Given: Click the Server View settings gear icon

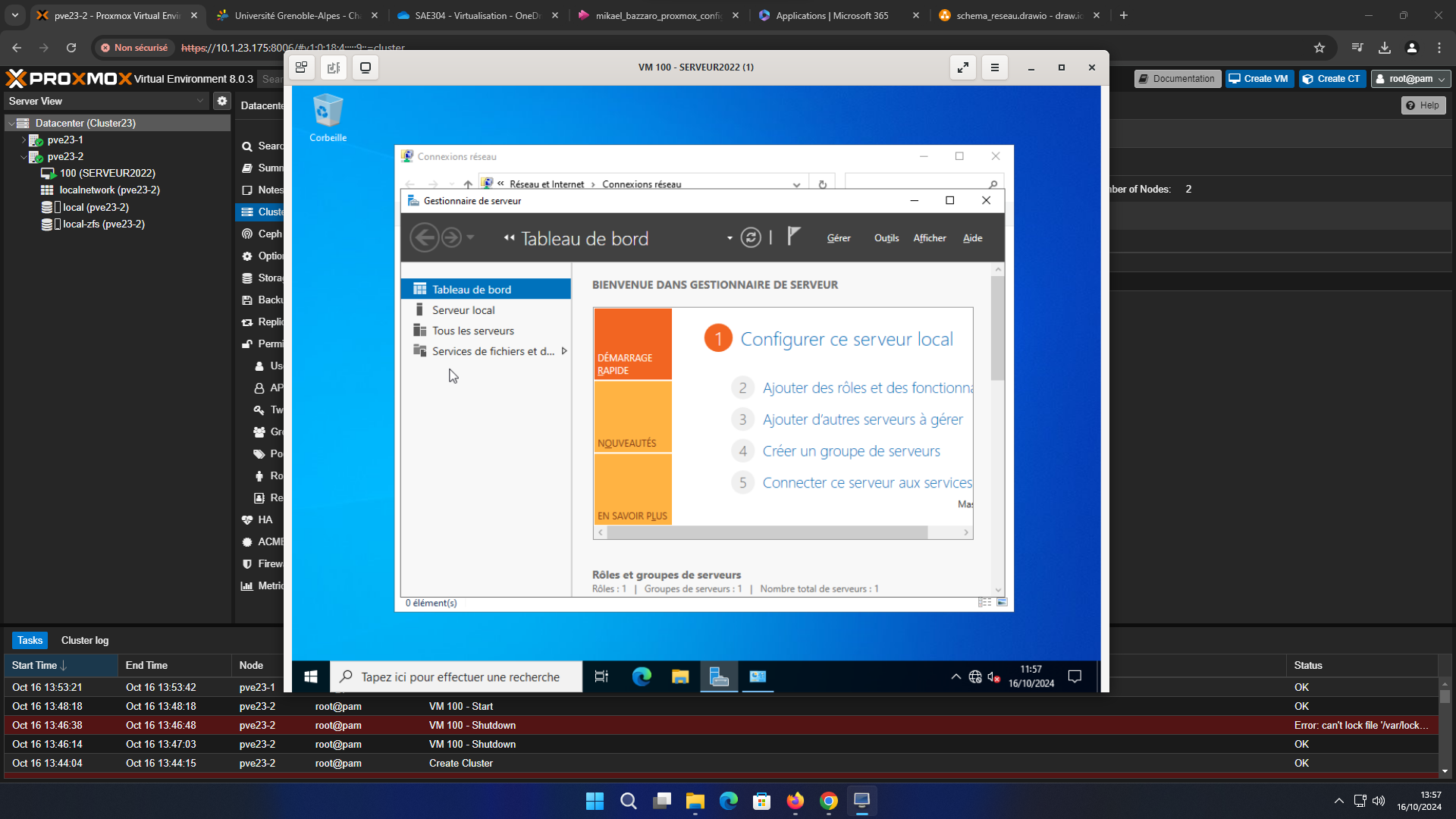Looking at the screenshot, I should pyautogui.click(x=221, y=101).
